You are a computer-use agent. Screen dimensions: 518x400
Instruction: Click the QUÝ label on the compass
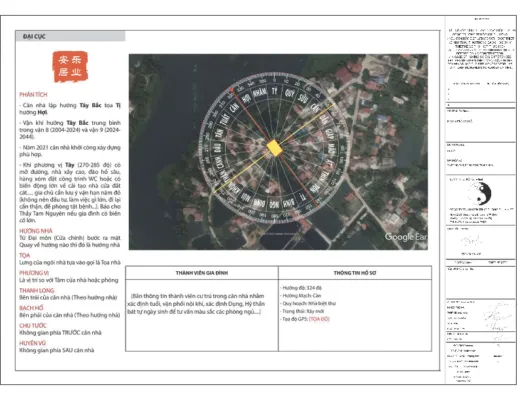point(289,93)
